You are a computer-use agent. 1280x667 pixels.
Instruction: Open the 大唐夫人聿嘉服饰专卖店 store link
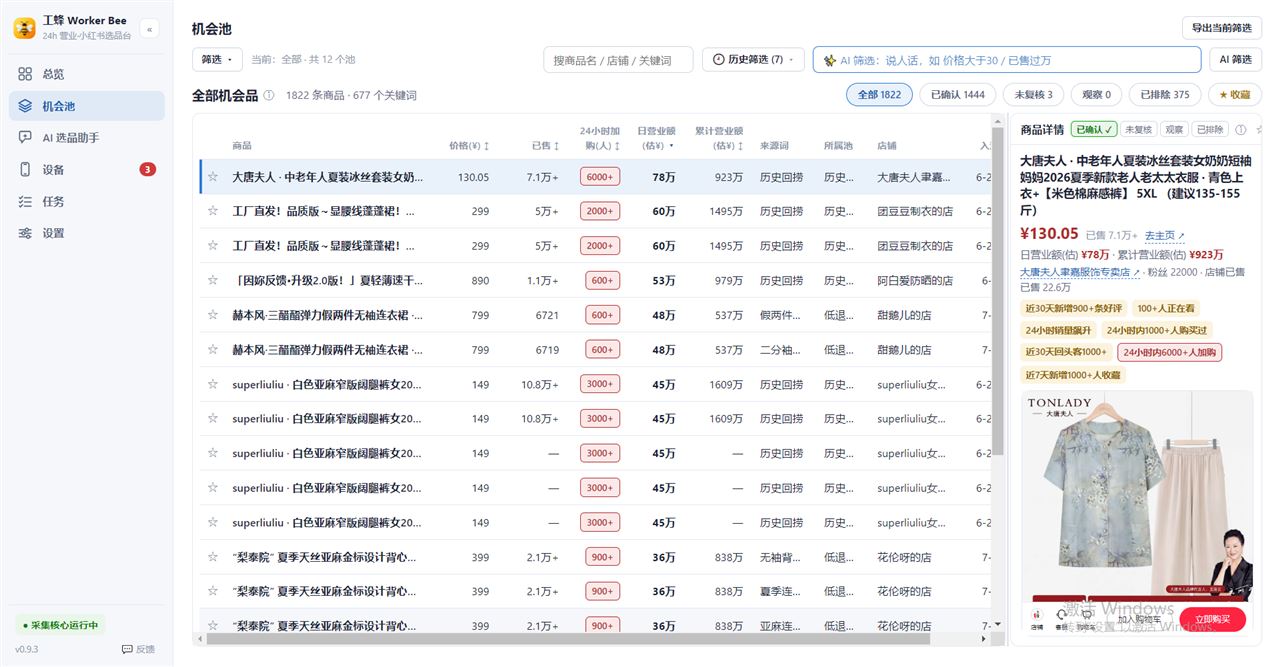1079,272
